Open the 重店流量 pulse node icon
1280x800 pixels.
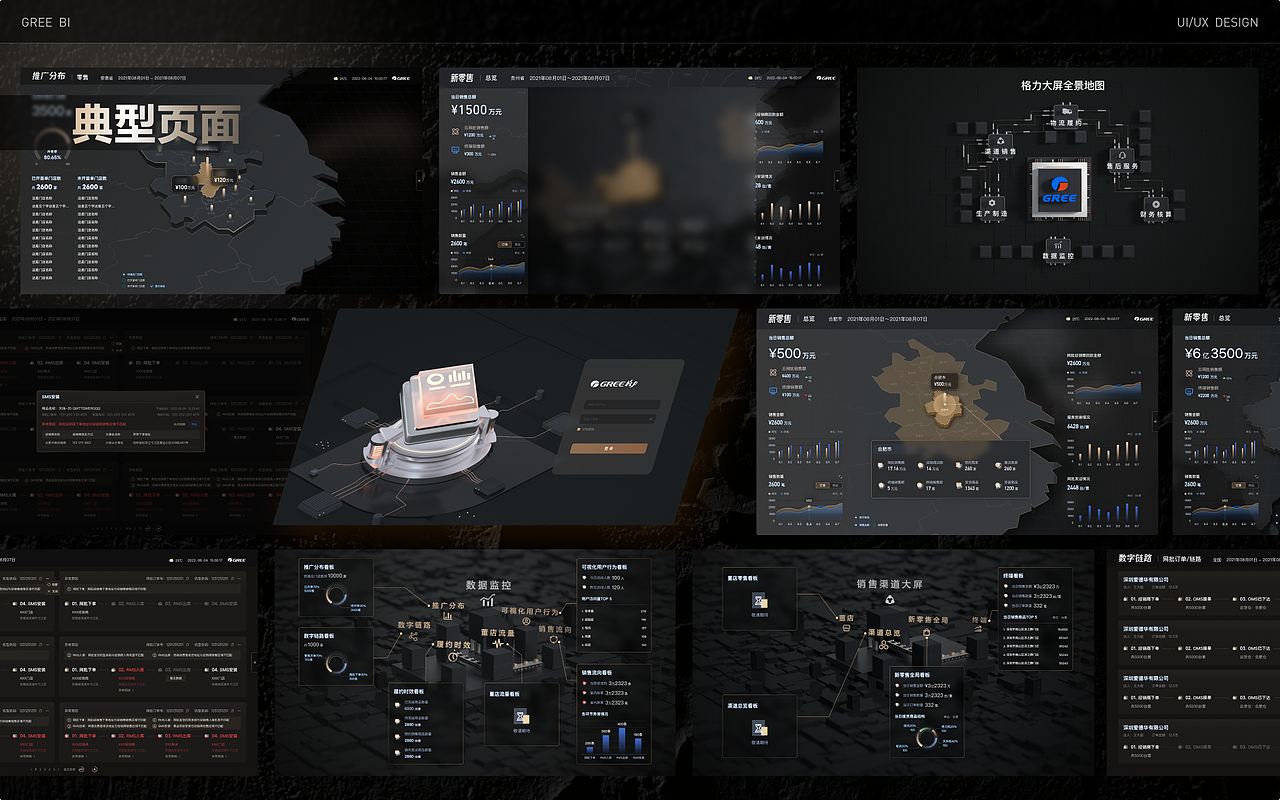click(x=498, y=643)
